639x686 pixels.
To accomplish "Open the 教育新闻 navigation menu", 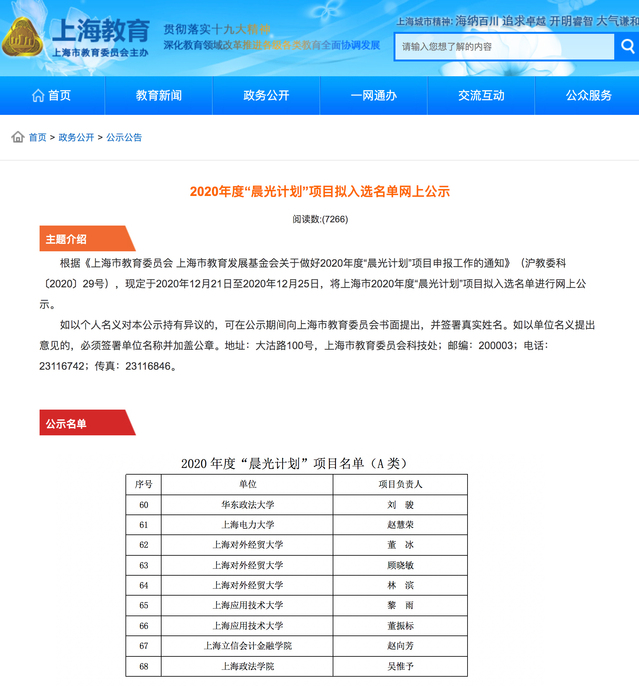I will pyautogui.click(x=159, y=96).
